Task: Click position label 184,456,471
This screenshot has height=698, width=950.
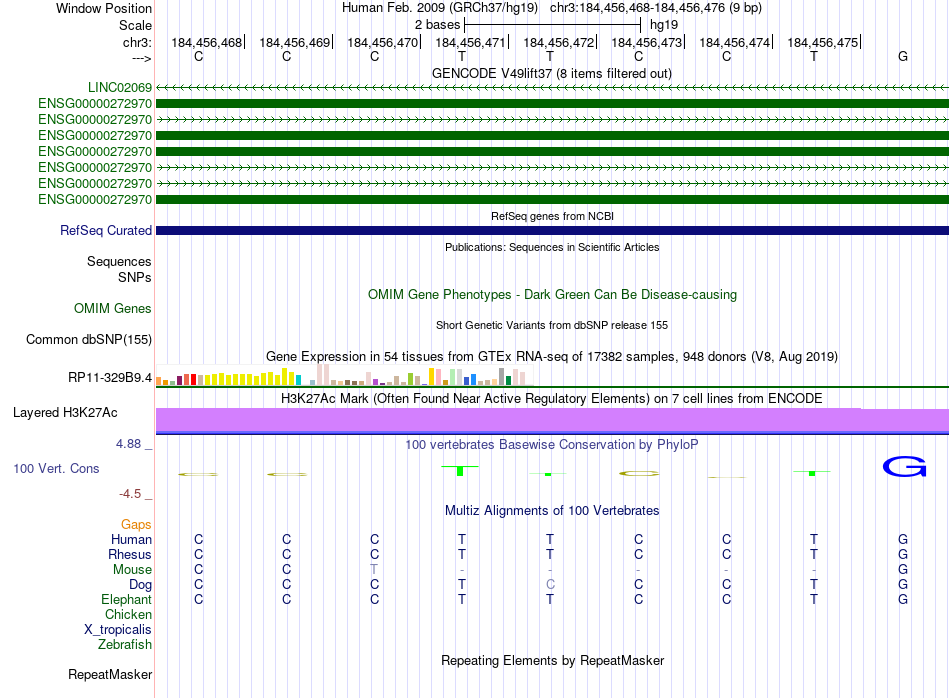Action: pyautogui.click(x=470, y=42)
